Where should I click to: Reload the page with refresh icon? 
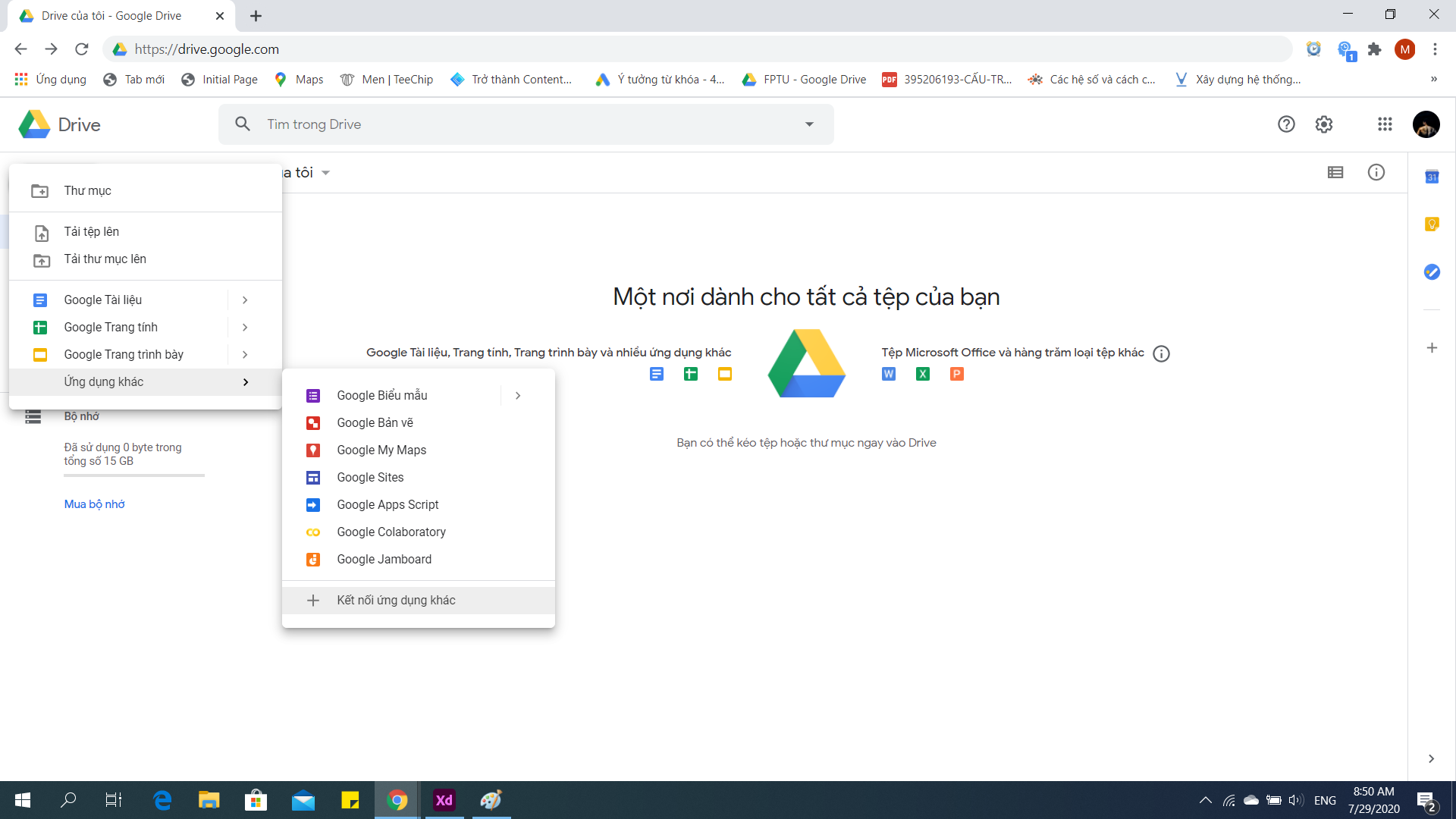tap(82, 49)
